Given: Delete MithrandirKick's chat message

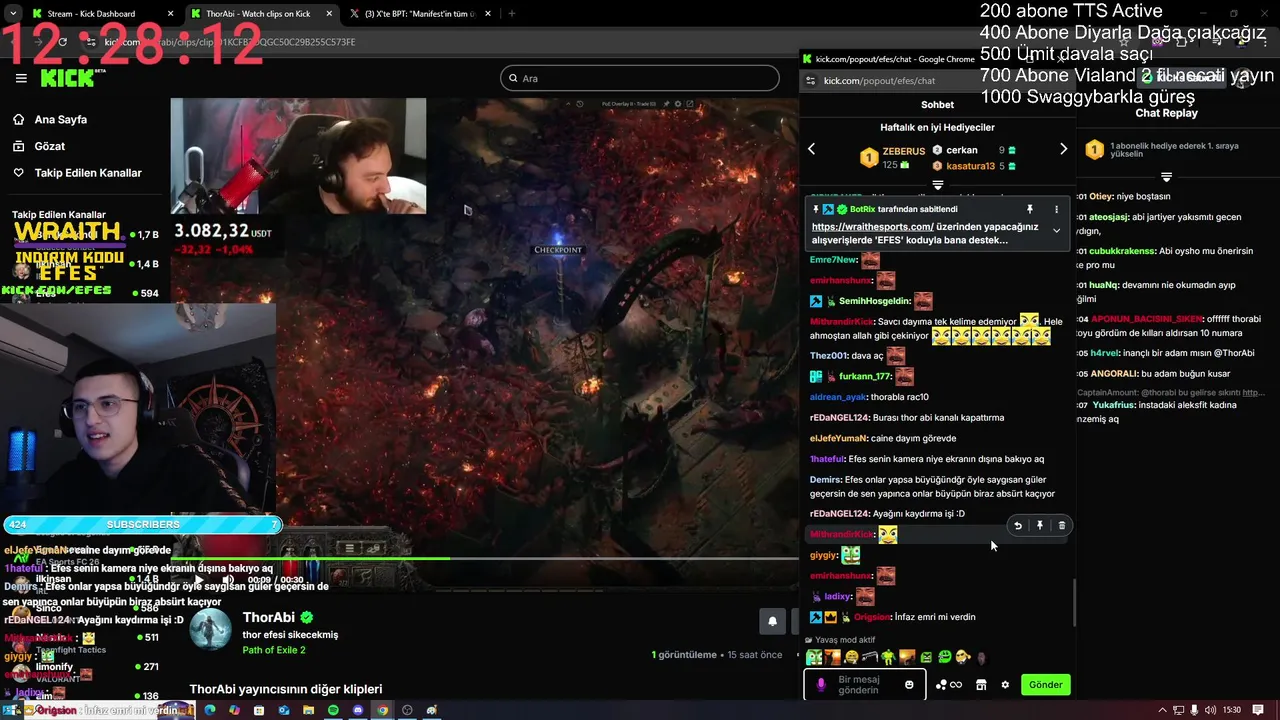Looking at the screenshot, I should [1062, 525].
